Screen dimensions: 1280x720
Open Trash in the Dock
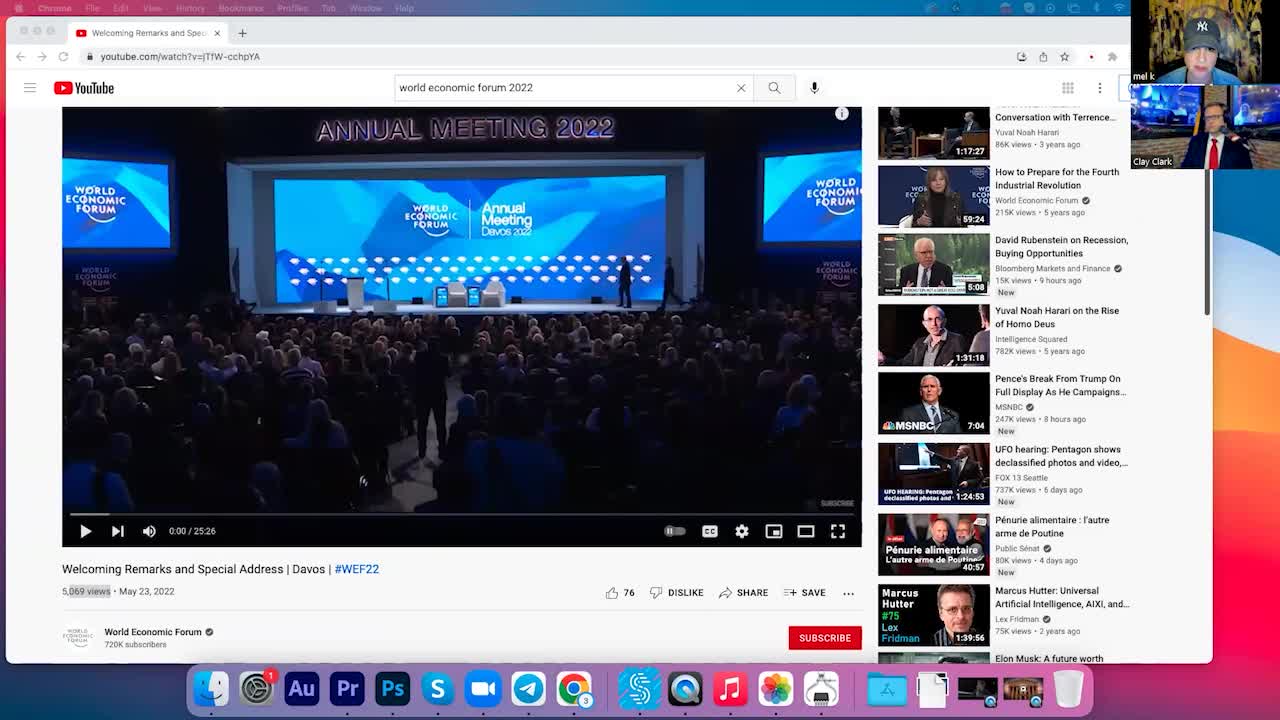1068,689
